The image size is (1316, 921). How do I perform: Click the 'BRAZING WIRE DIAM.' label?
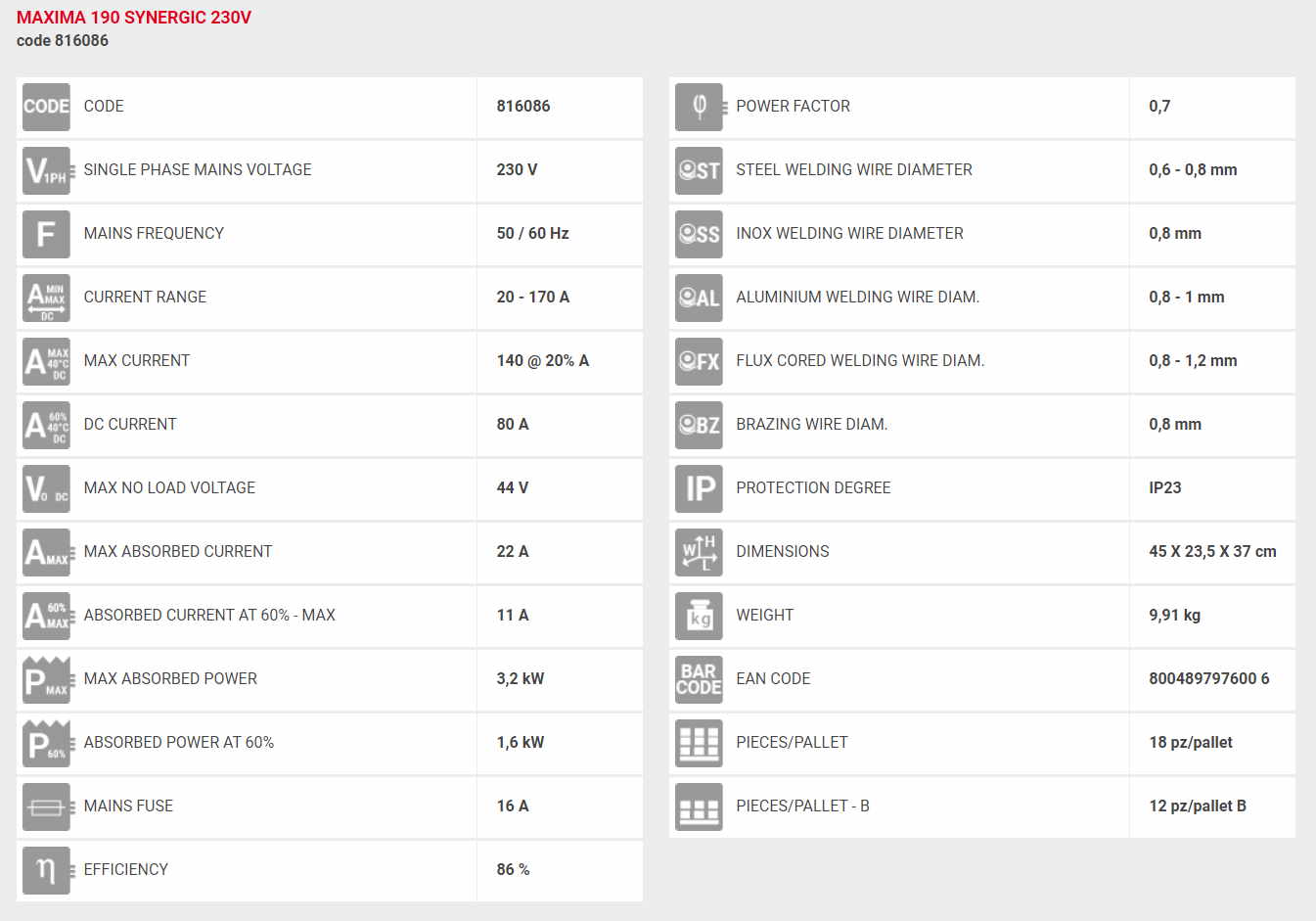point(811,425)
